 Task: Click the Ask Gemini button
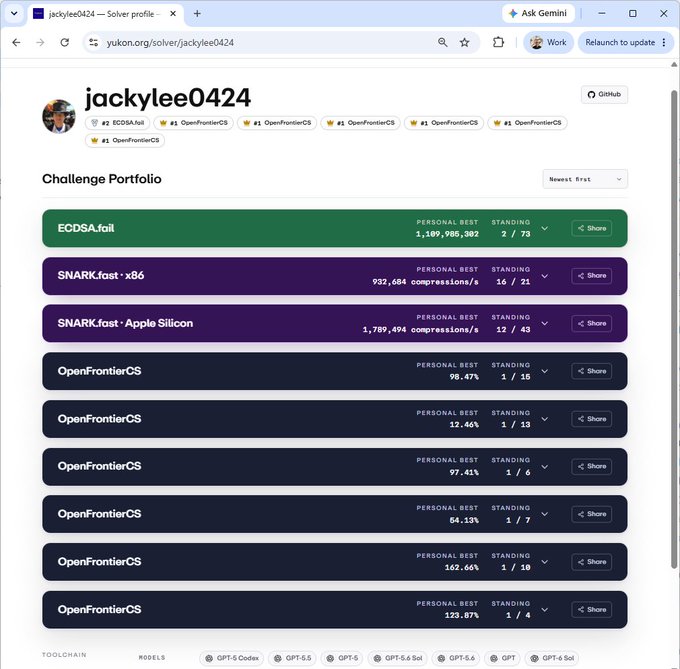538,13
